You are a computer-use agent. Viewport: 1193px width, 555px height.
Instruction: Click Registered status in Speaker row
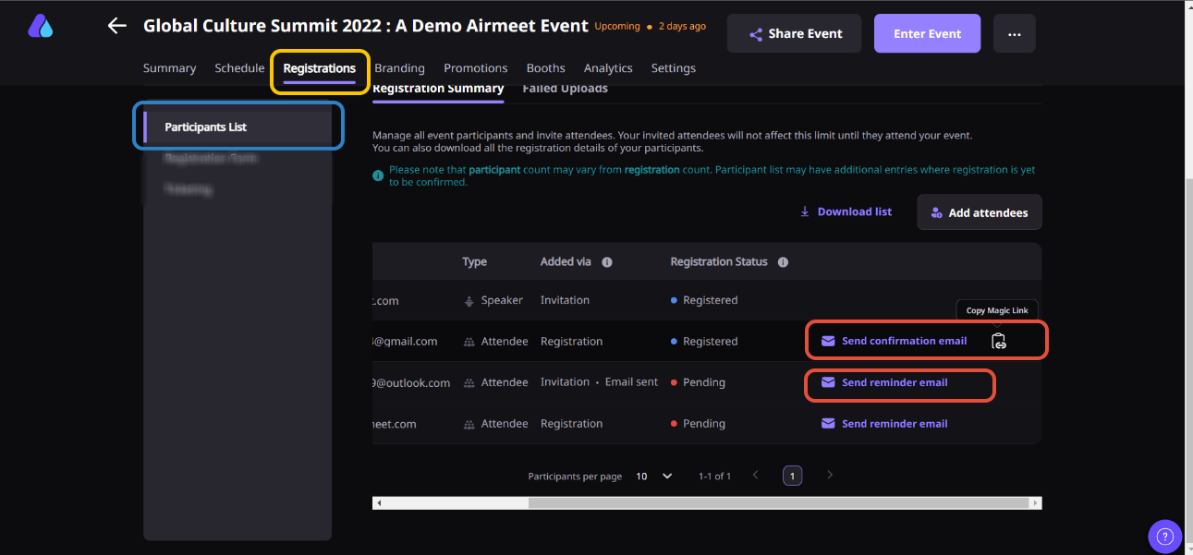pyautogui.click(x=705, y=300)
